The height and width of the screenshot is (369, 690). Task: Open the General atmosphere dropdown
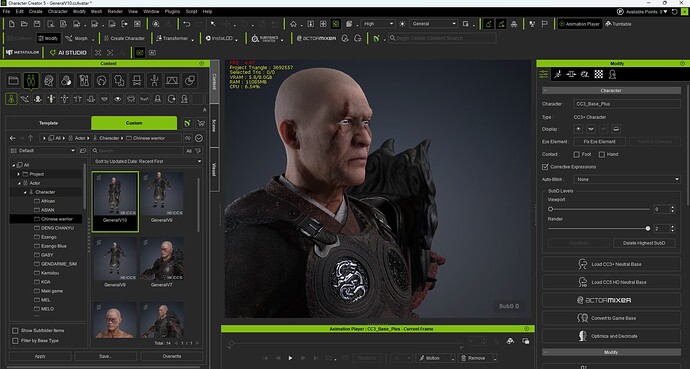[x=433, y=24]
